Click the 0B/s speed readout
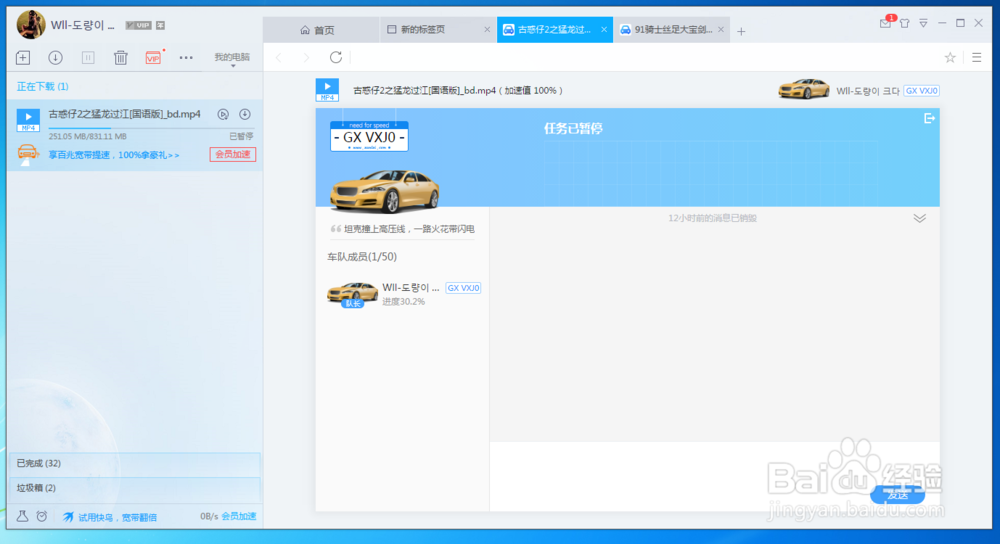 point(209,516)
